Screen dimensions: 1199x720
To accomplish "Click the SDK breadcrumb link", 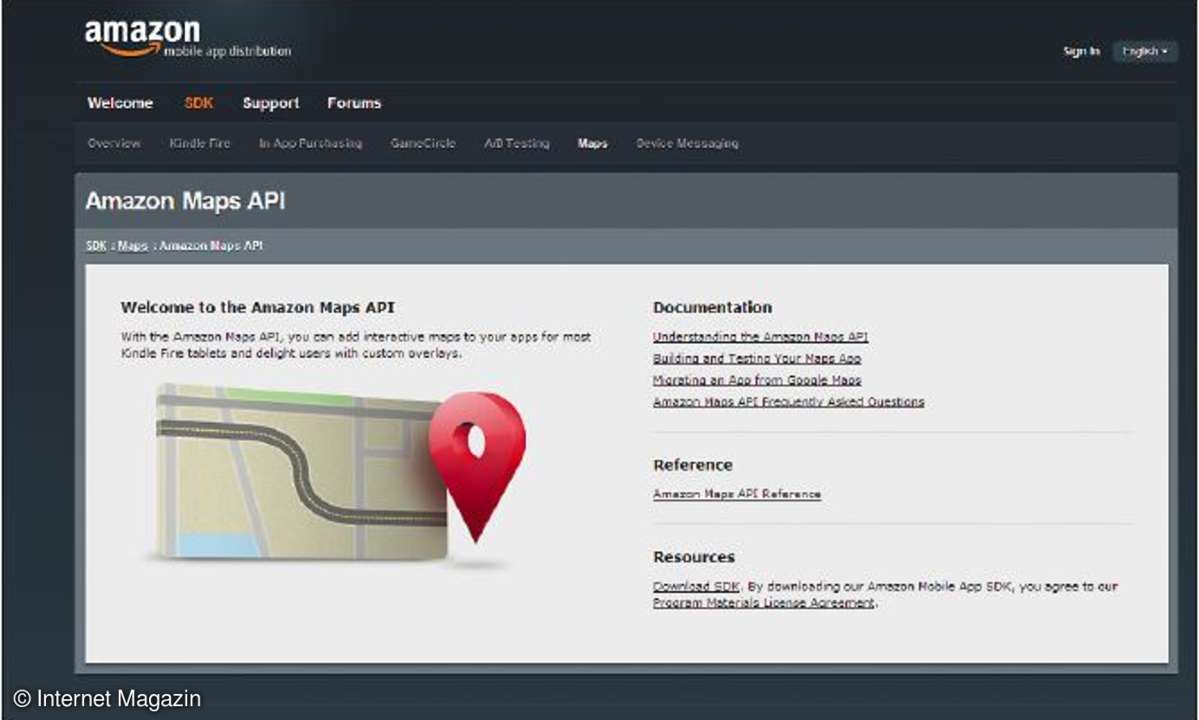I will pos(96,245).
